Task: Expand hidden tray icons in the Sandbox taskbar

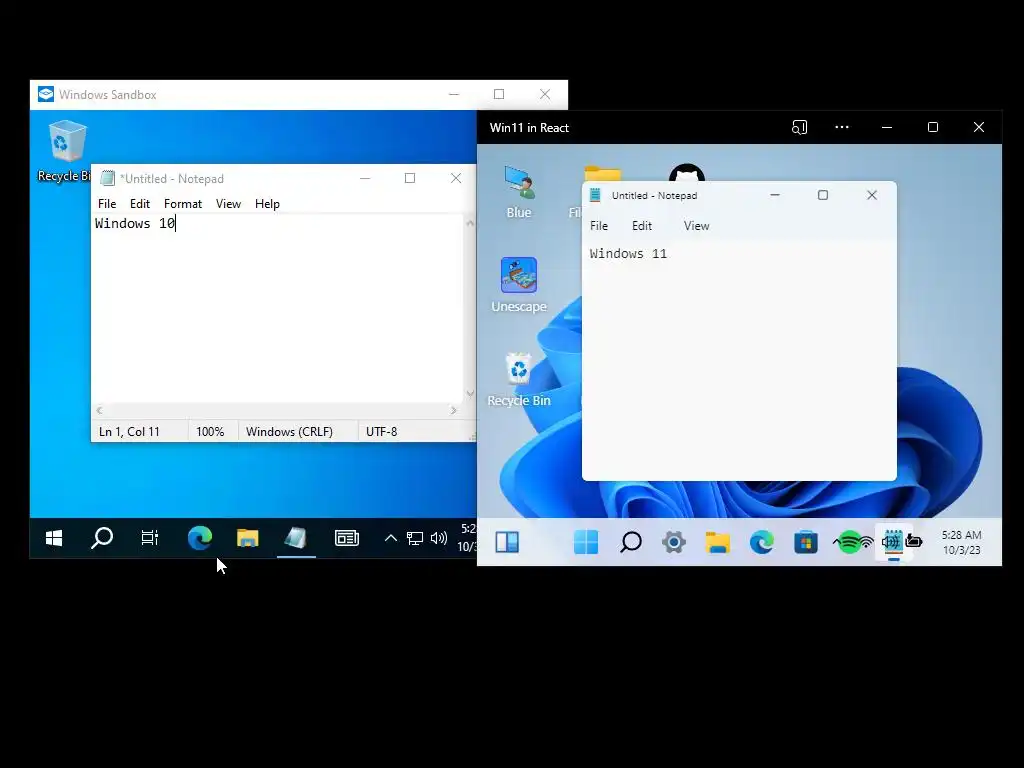Action: pos(391,538)
